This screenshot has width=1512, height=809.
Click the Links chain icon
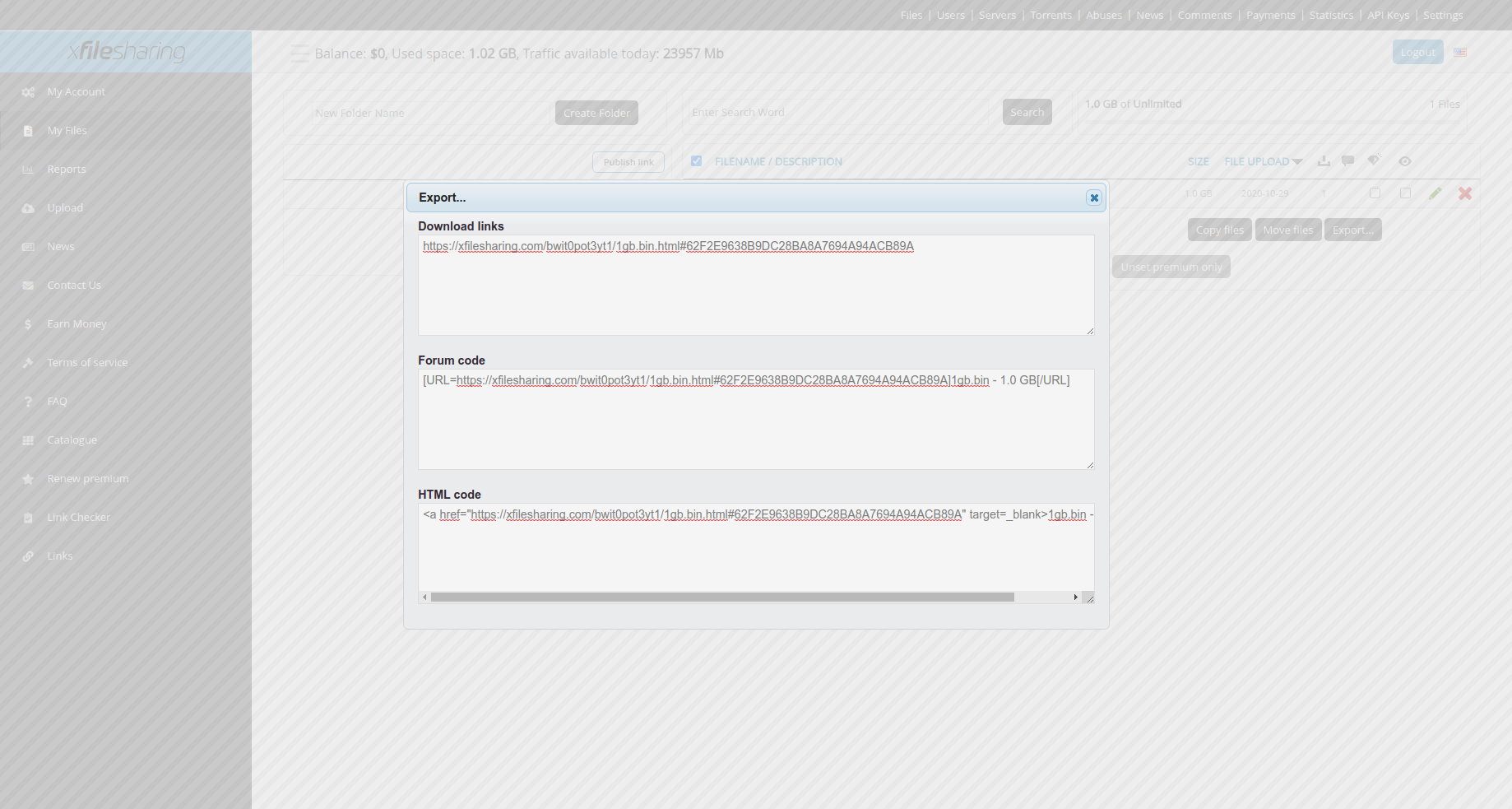(x=28, y=556)
